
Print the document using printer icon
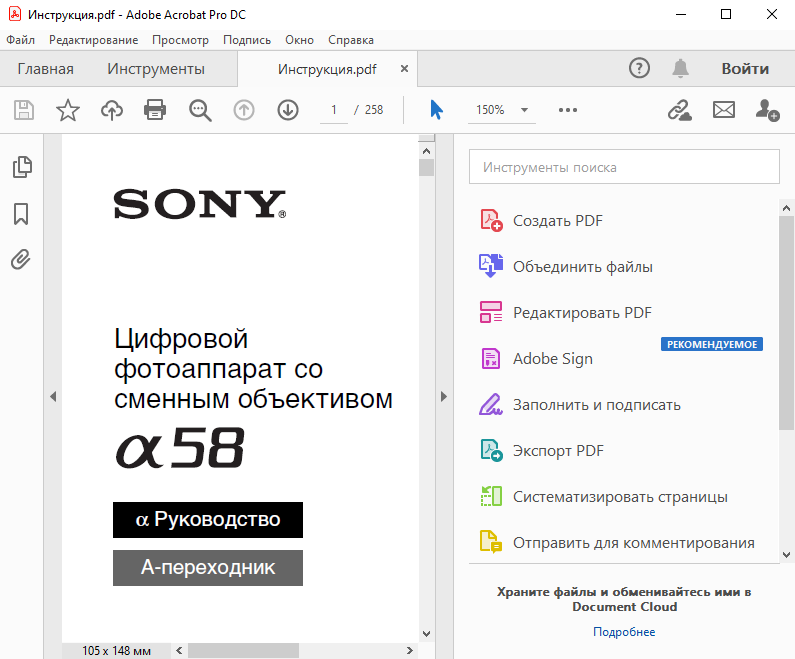[x=155, y=110]
